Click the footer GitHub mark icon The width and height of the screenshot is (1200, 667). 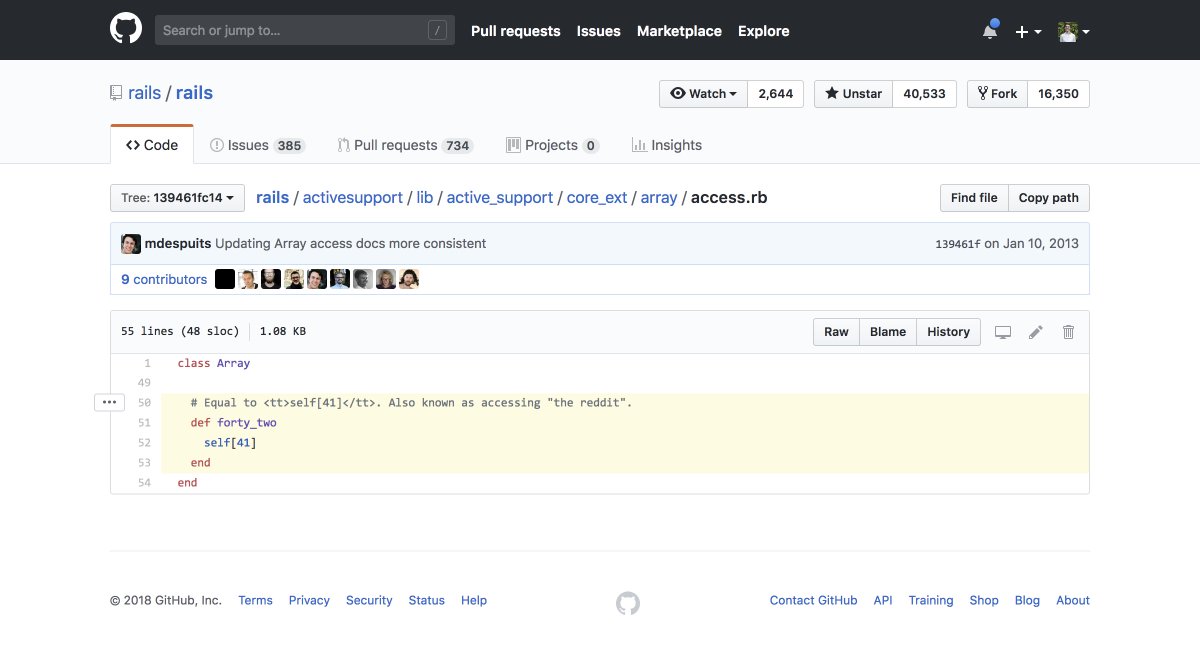pyautogui.click(x=627, y=603)
